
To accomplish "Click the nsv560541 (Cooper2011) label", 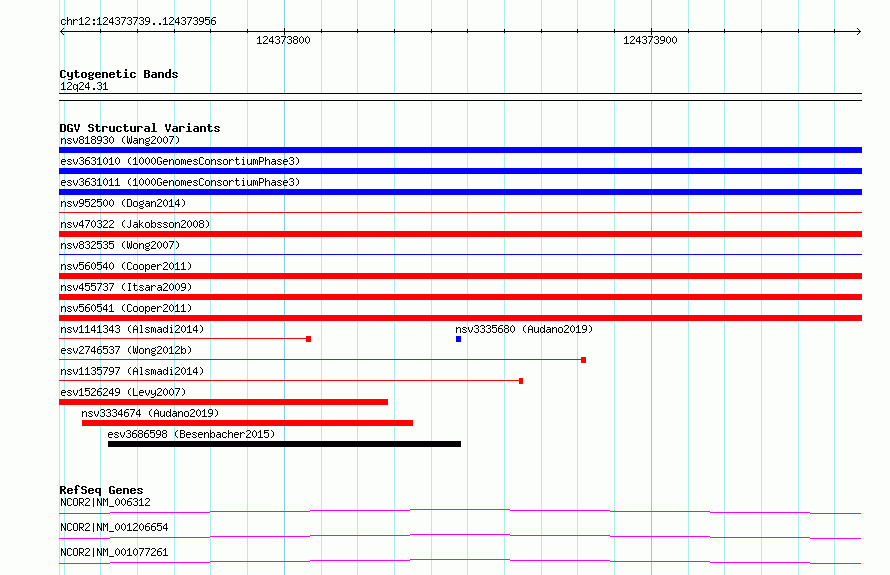I will [126, 308].
